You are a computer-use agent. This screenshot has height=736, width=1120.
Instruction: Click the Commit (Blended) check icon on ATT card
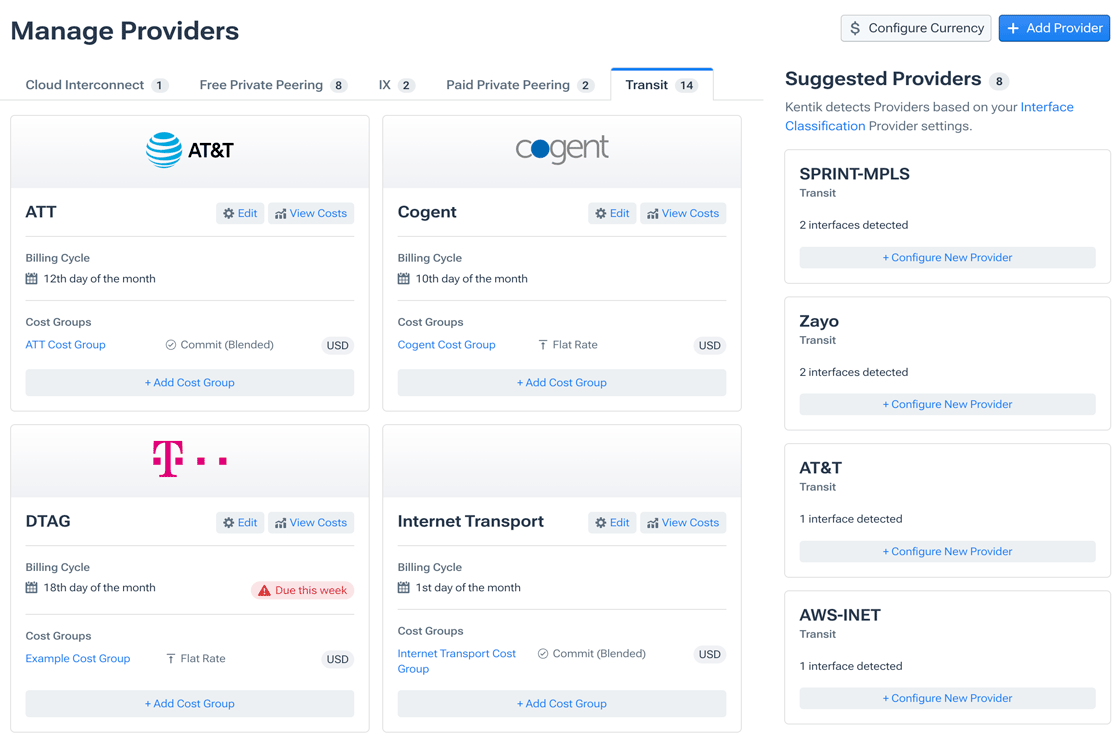click(x=170, y=345)
